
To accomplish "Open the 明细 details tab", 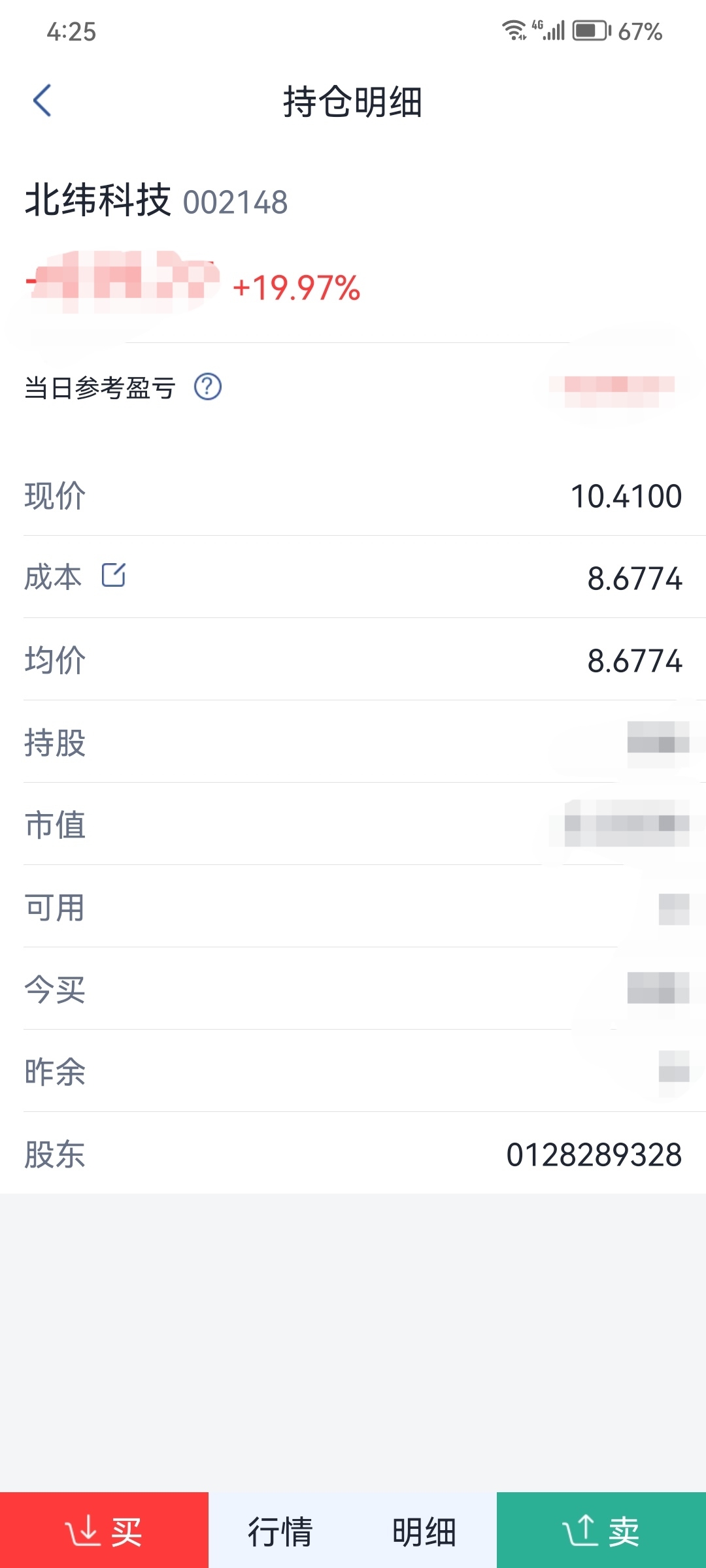I will (424, 1531).
